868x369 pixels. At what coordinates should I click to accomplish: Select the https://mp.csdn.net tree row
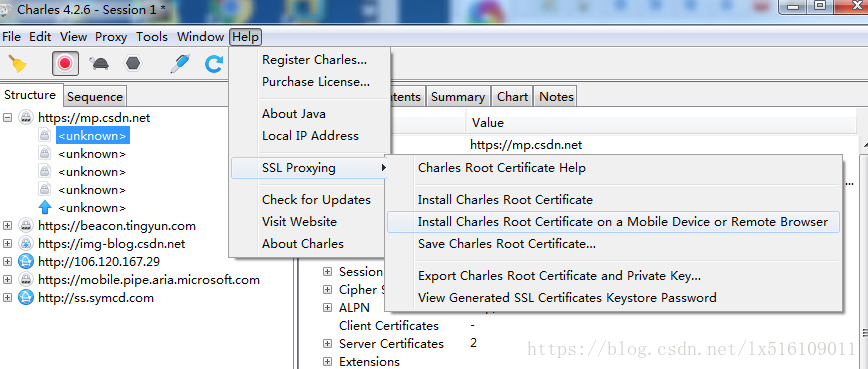[x=94, y=117]
